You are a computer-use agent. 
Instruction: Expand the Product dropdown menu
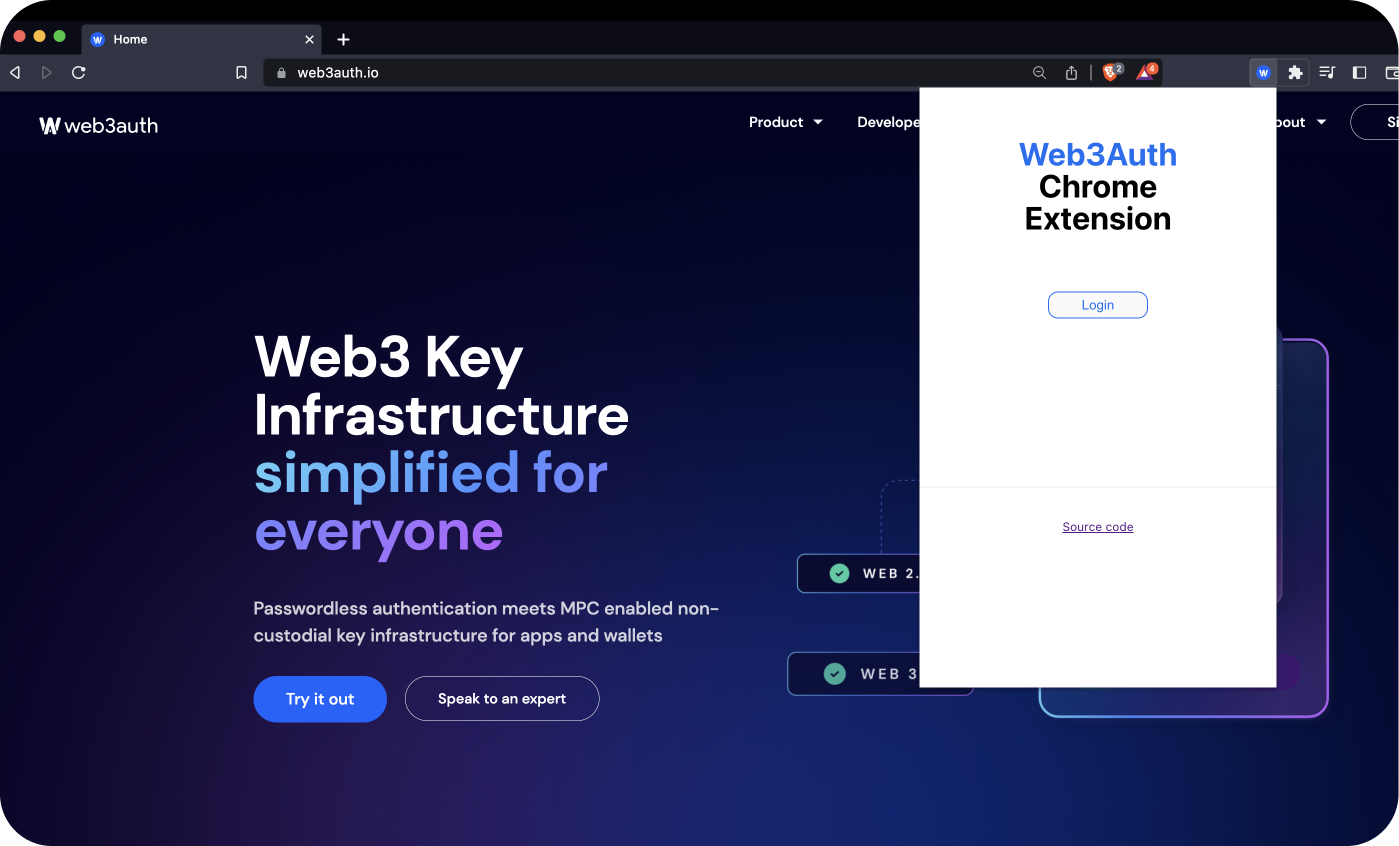coord(786,122)
